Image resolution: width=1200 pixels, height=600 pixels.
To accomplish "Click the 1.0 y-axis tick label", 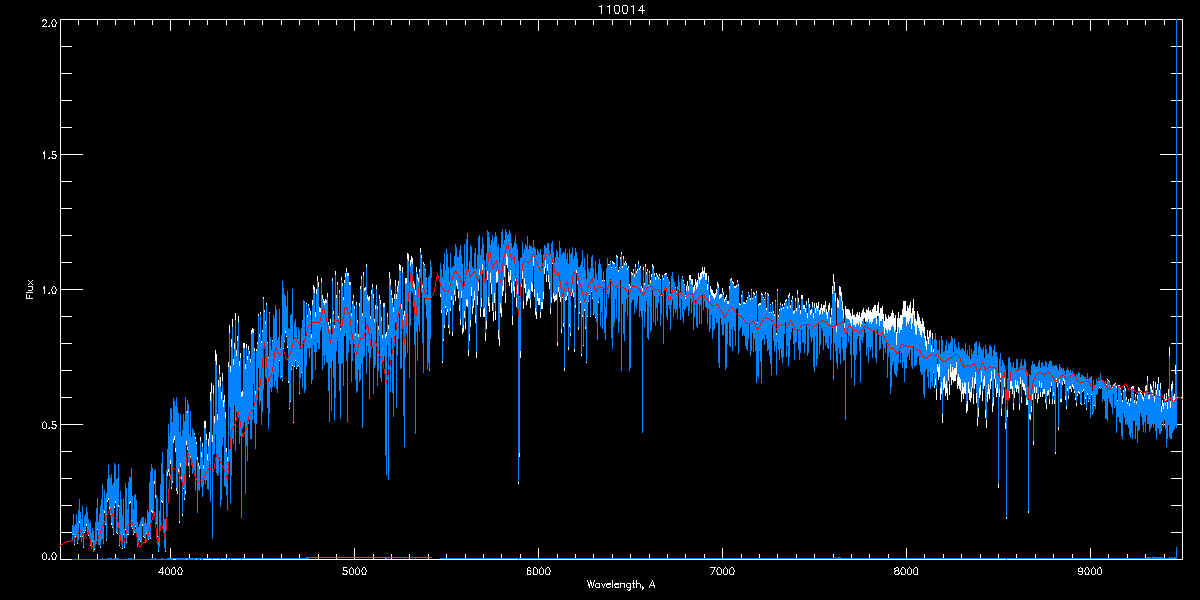I will pos(47,290).
